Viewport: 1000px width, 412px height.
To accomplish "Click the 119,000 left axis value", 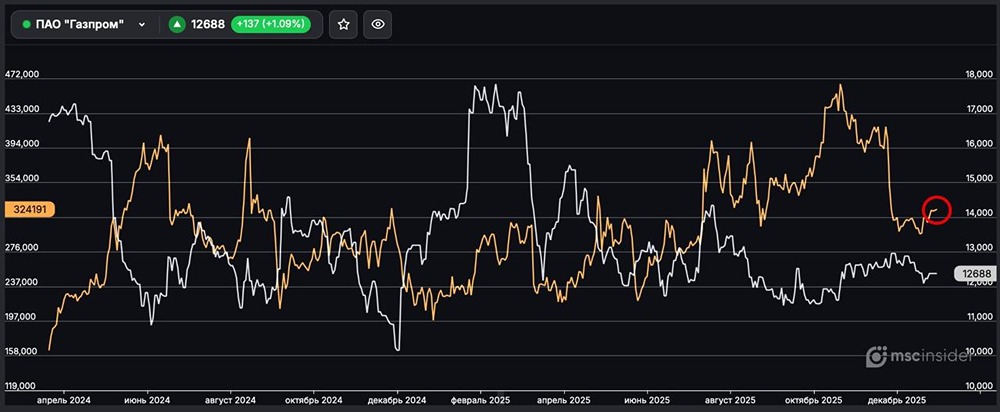I will pyautogui.click(x=22, y=386).
